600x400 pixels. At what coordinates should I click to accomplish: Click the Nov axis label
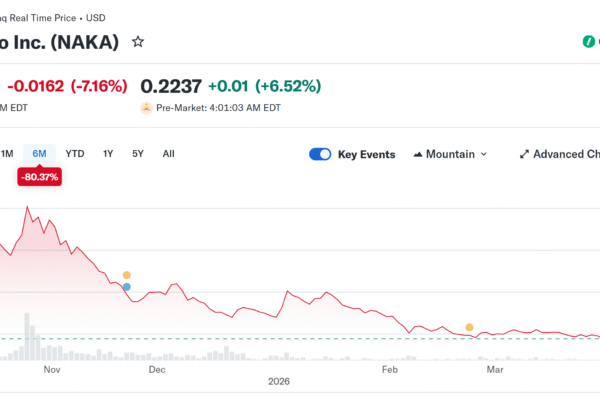point(52,369)
